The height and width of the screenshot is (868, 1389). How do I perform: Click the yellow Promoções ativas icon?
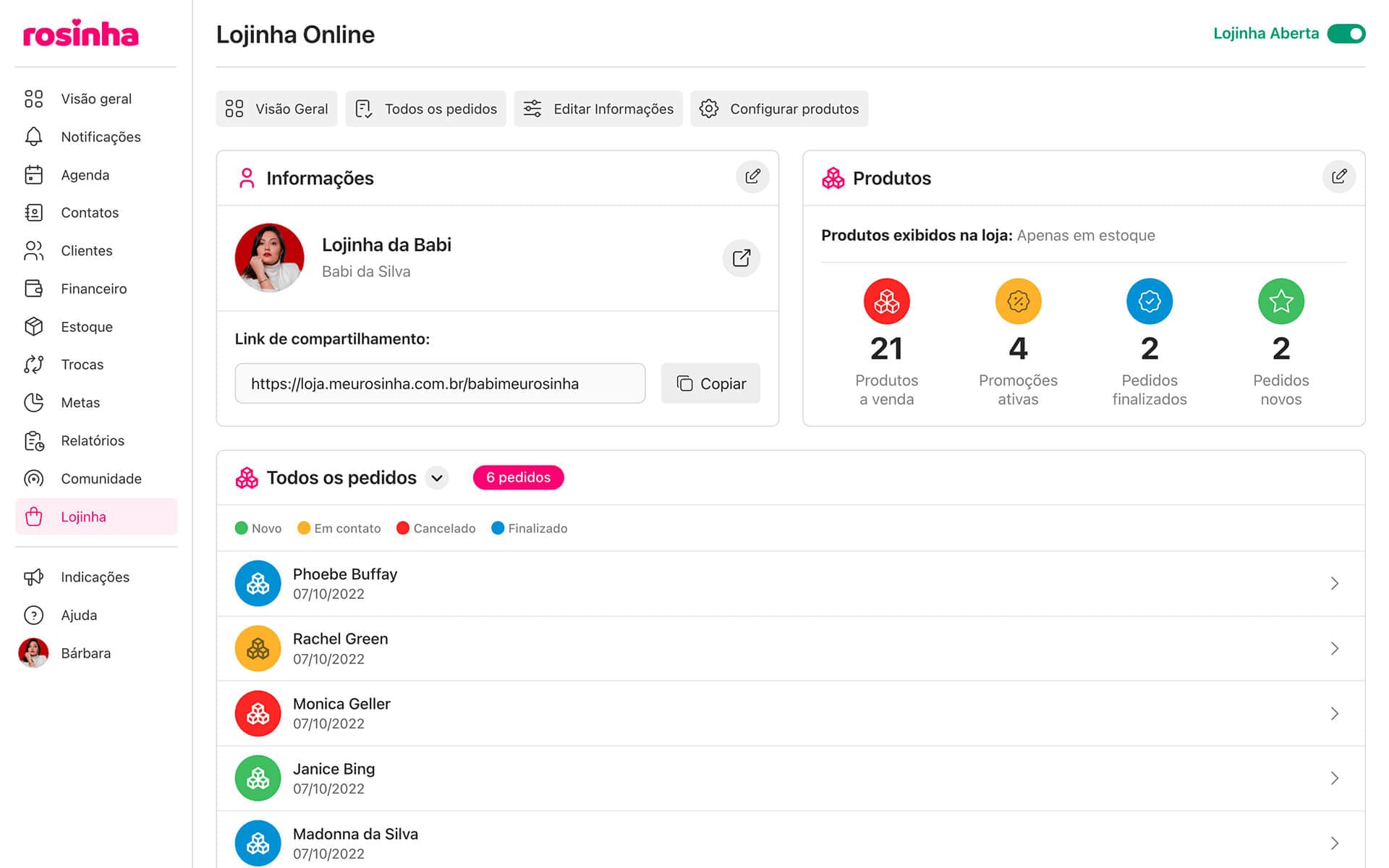pos(1018,301)
